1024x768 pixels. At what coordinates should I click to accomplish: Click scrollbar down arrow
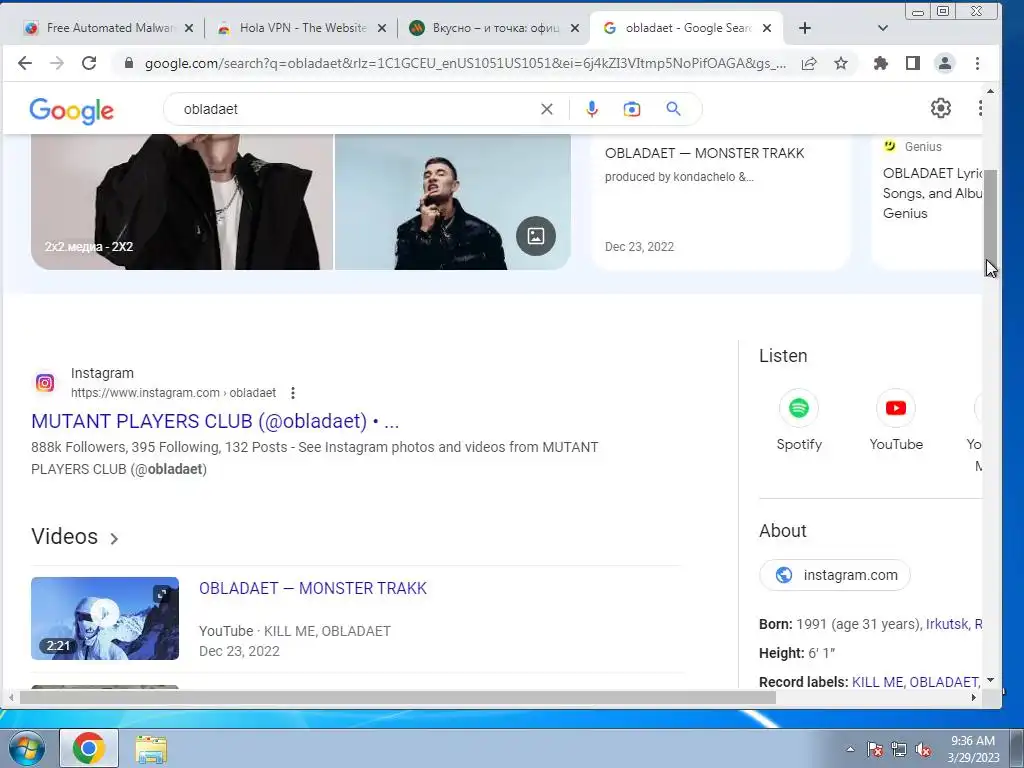point(991,680)
